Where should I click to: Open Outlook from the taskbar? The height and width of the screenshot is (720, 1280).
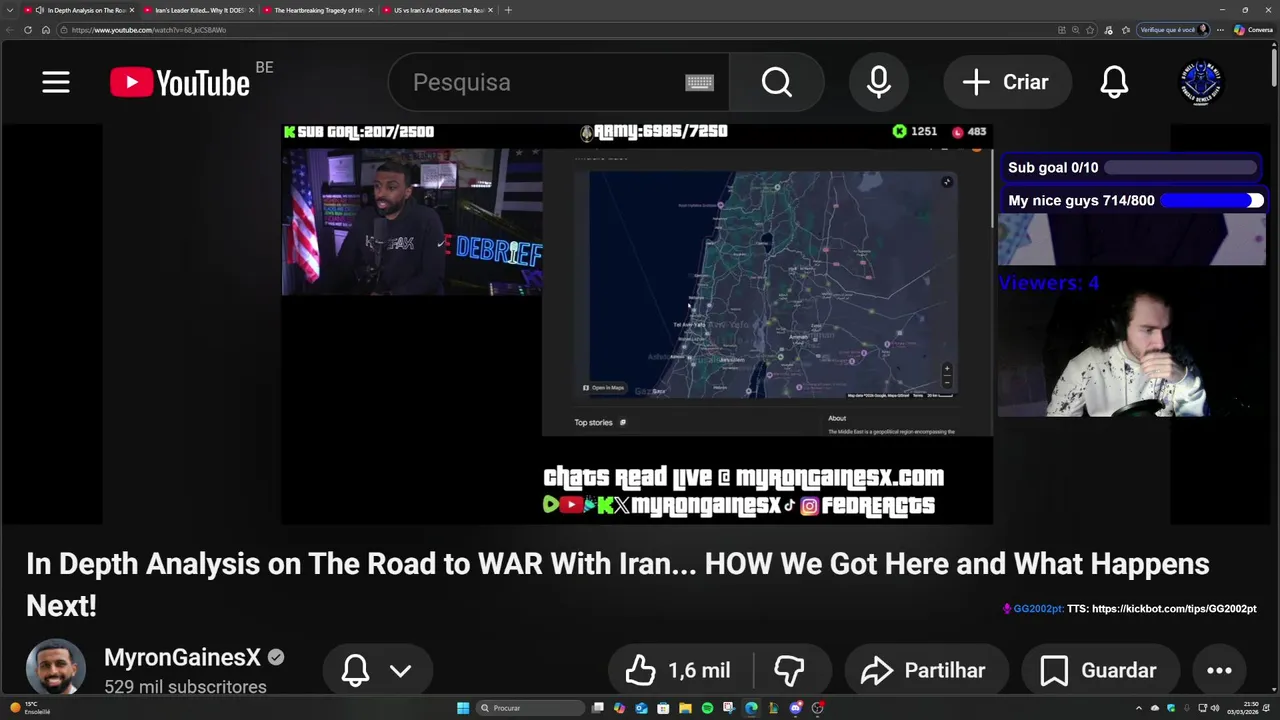pos(642,708)
